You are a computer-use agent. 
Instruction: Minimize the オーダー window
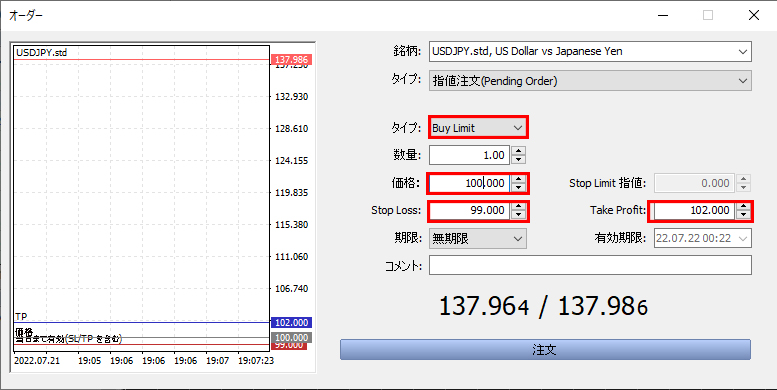click(663, 15)
